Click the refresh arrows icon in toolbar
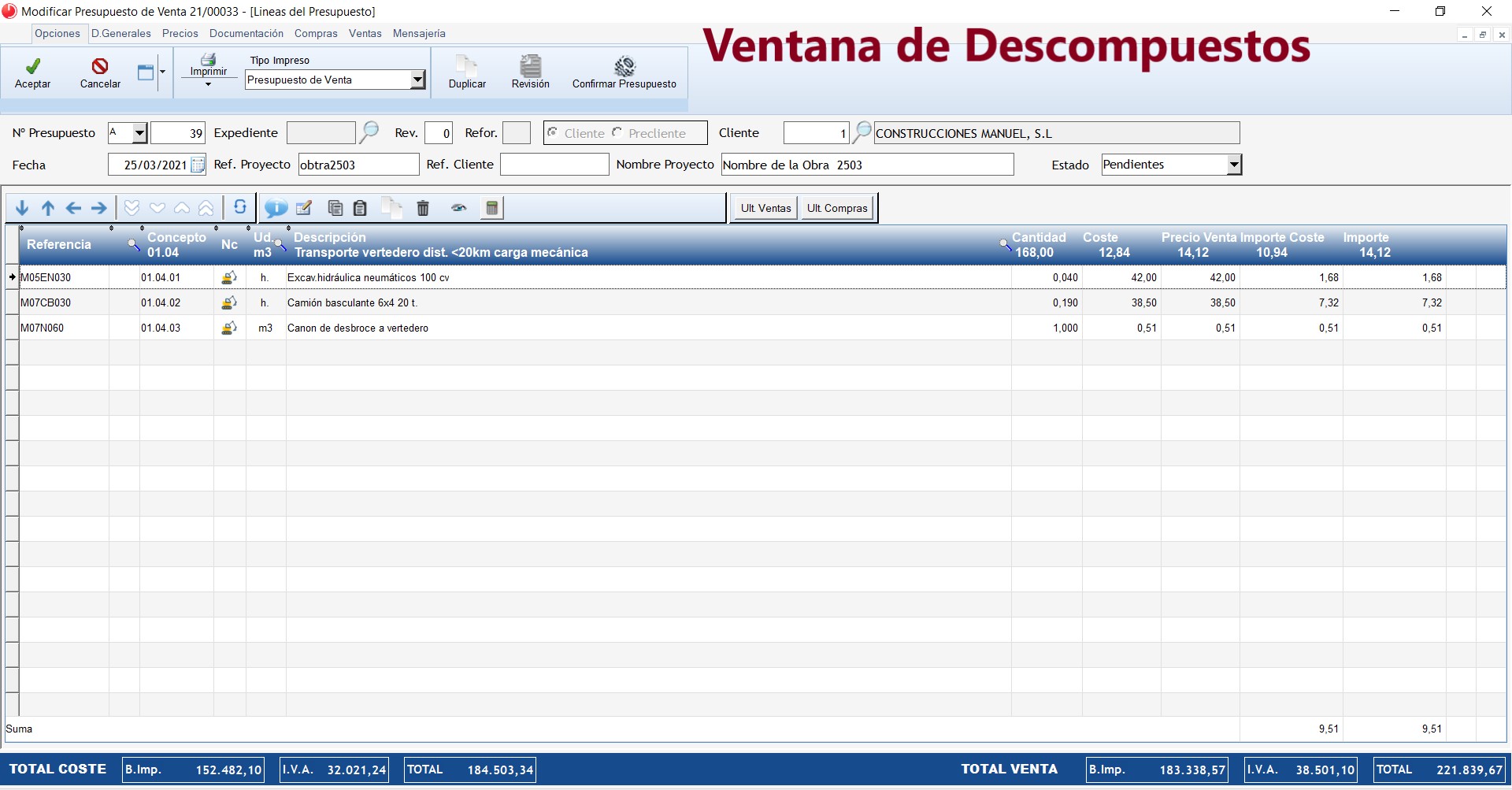The width and height of the screenshot is (1512, 790). [x=240, y=207]
